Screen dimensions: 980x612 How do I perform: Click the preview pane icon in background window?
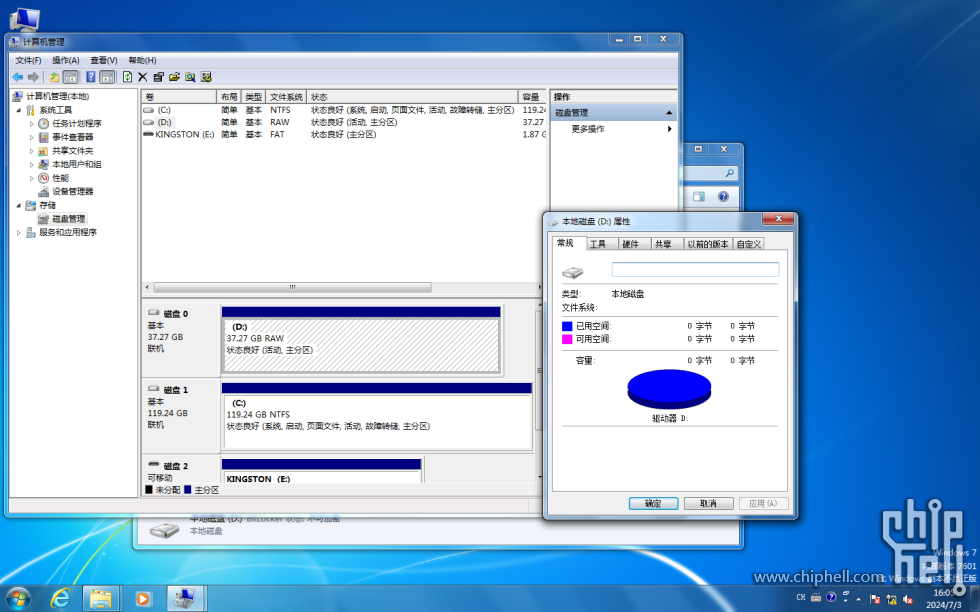699,196
